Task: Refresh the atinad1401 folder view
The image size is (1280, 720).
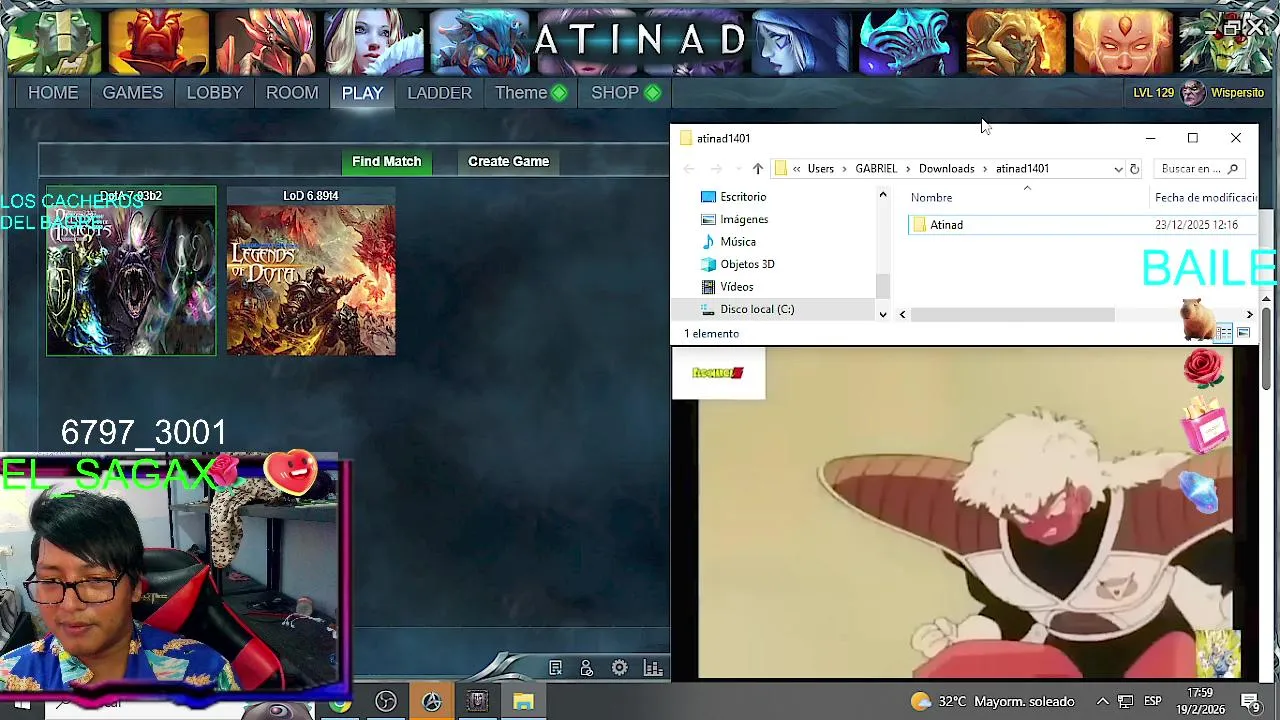Action: [x=1134, y=169]
